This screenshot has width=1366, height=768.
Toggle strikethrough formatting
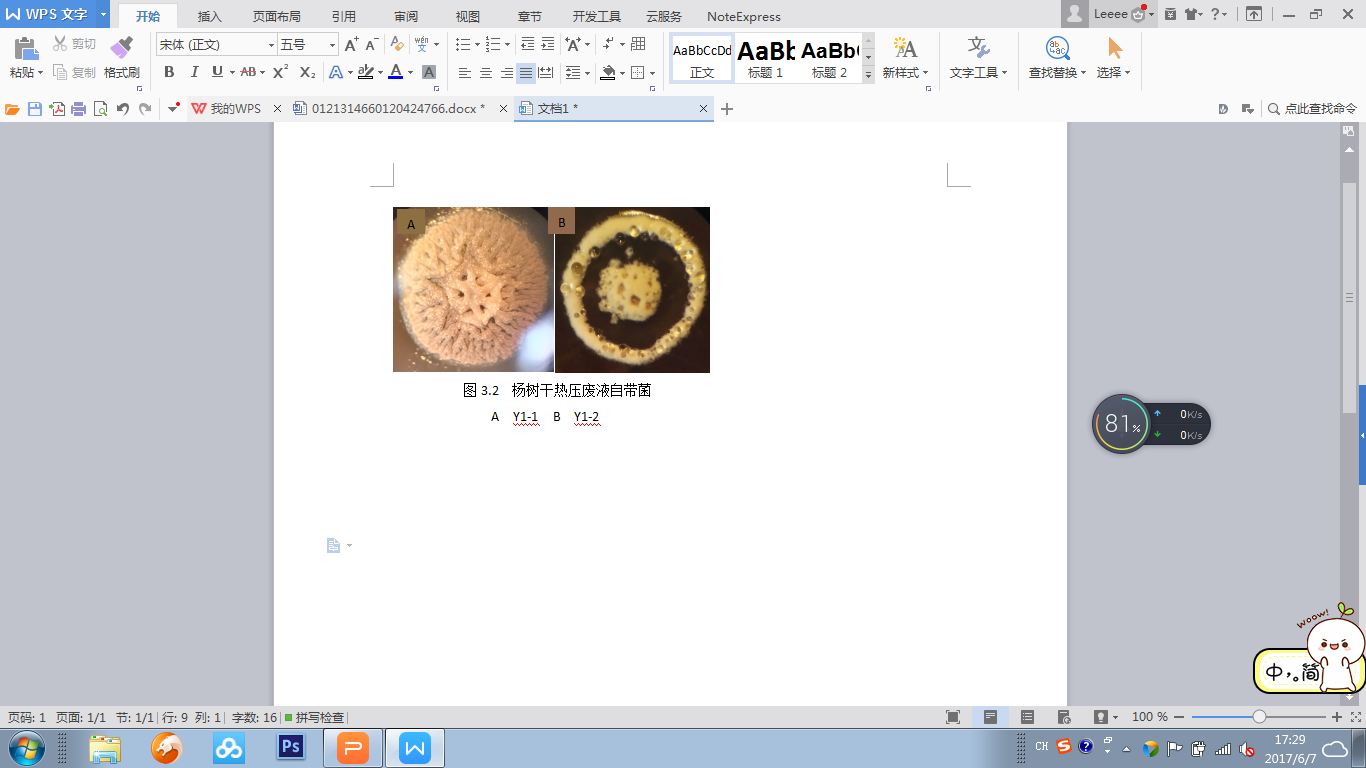248,72
